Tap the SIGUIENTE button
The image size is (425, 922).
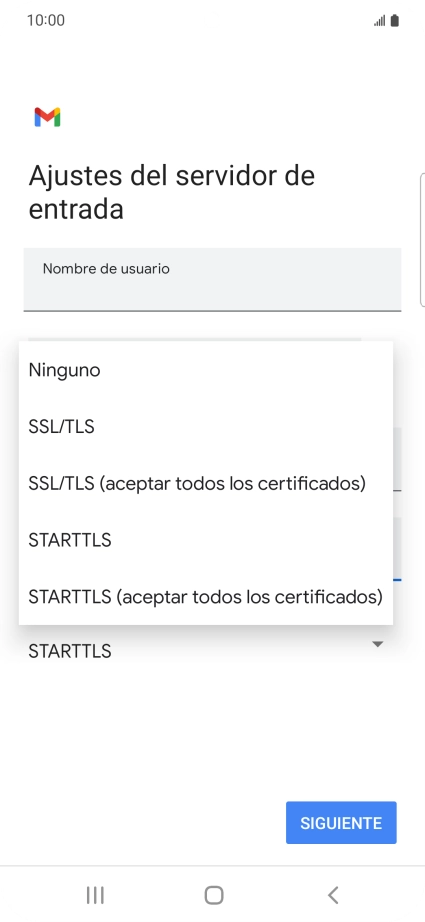pyautogui.click(x=341, y=823)
